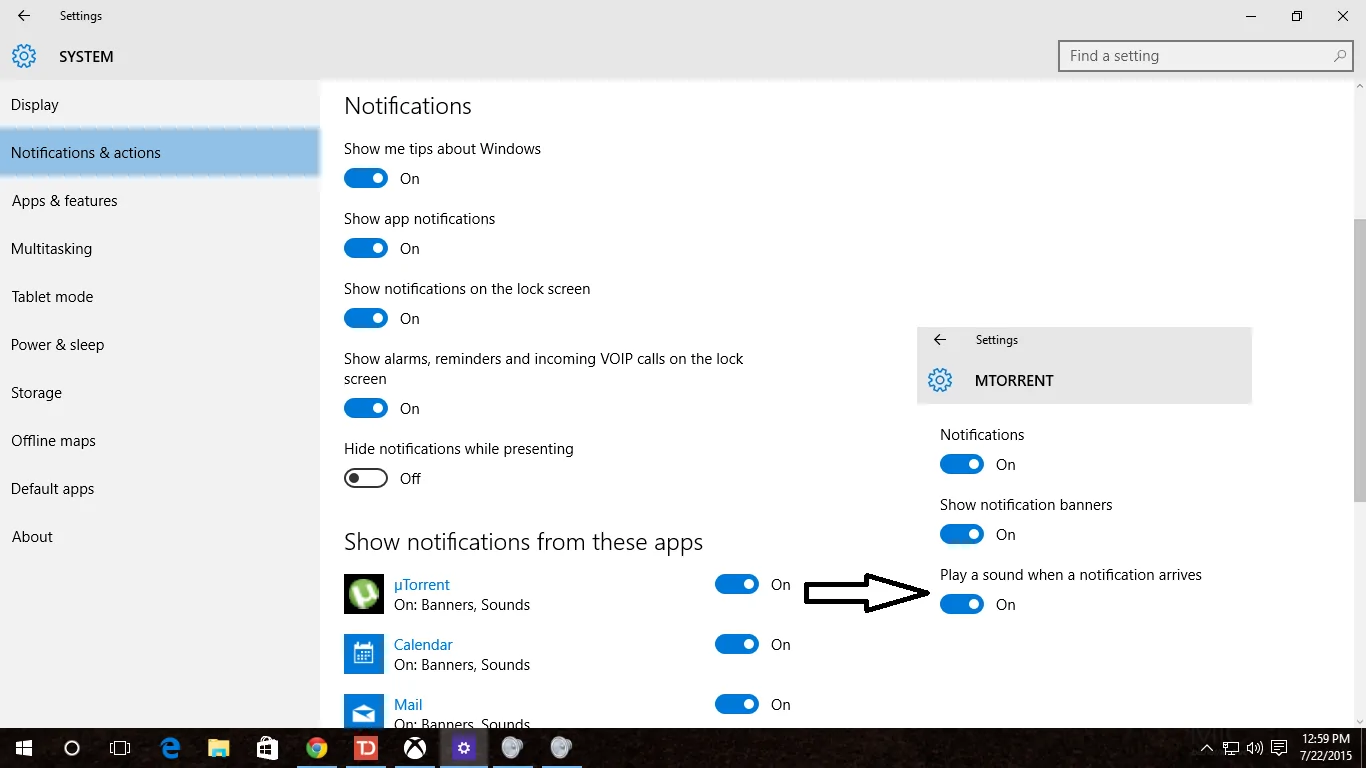Viewport: 1366px width, 768px height.
Task: Open Default apps section
Action: 160,488
